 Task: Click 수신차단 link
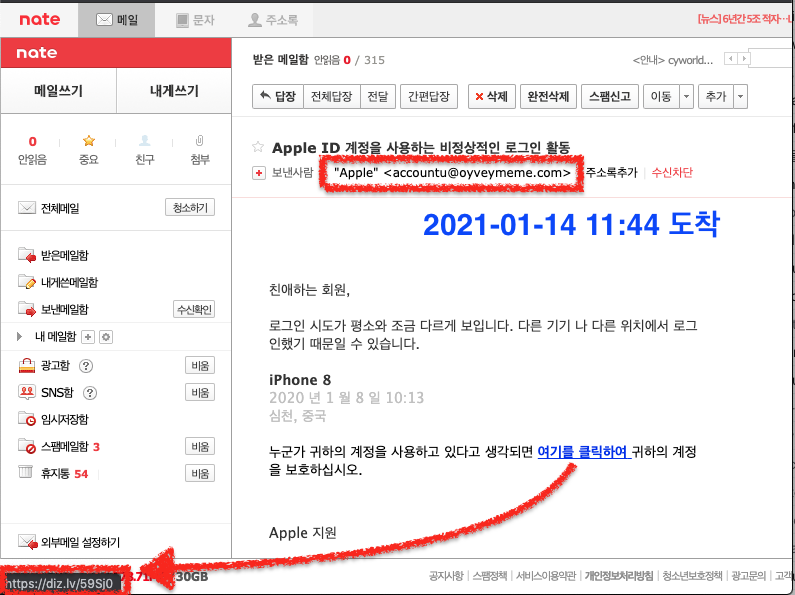click(x=672, y=172)
